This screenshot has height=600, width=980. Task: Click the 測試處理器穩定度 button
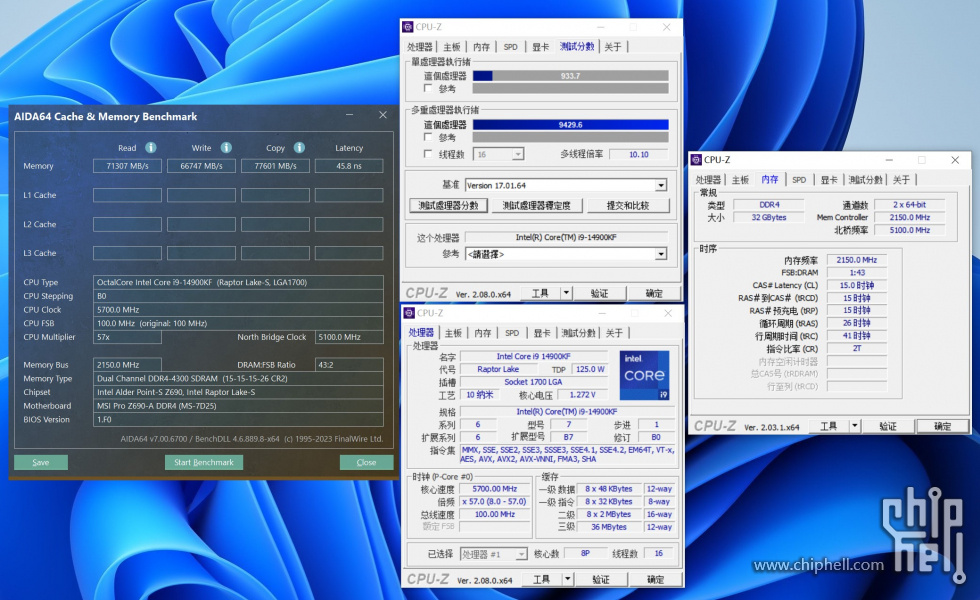[x=537, y=205]
